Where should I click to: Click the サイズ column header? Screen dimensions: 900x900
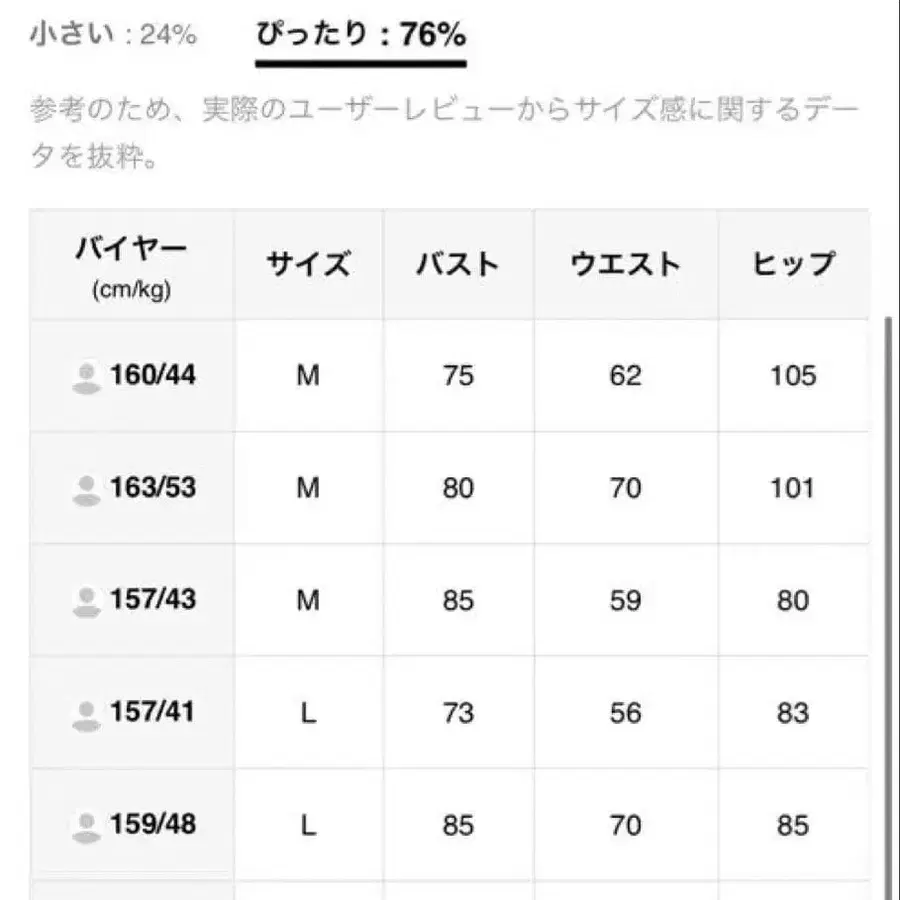pyautogui.click(x=308, y=264)
